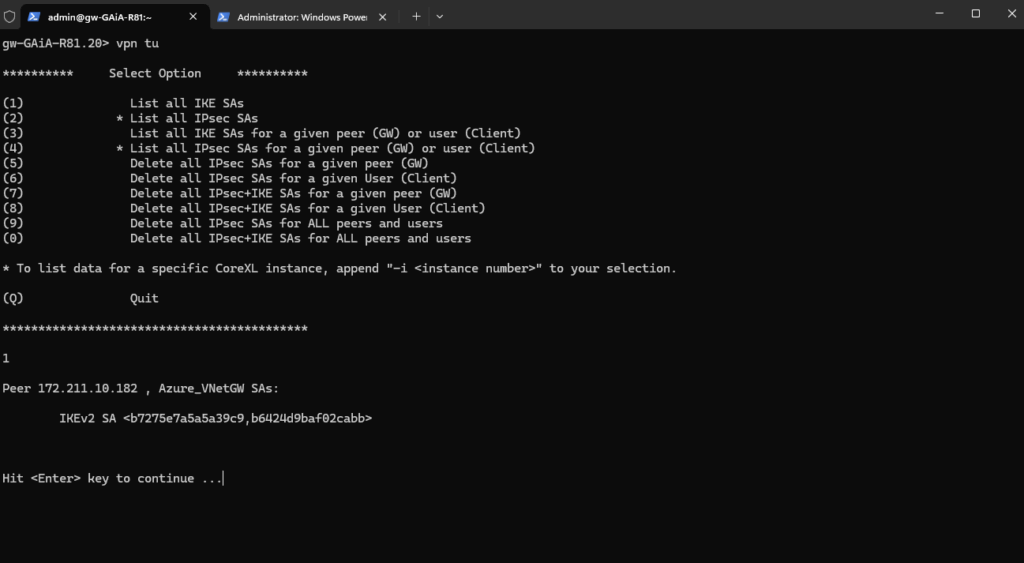The width and height of the screenshot is (1024, 563).
Task: Click the shield icon in title bar
Action: [x=9, y=16]
